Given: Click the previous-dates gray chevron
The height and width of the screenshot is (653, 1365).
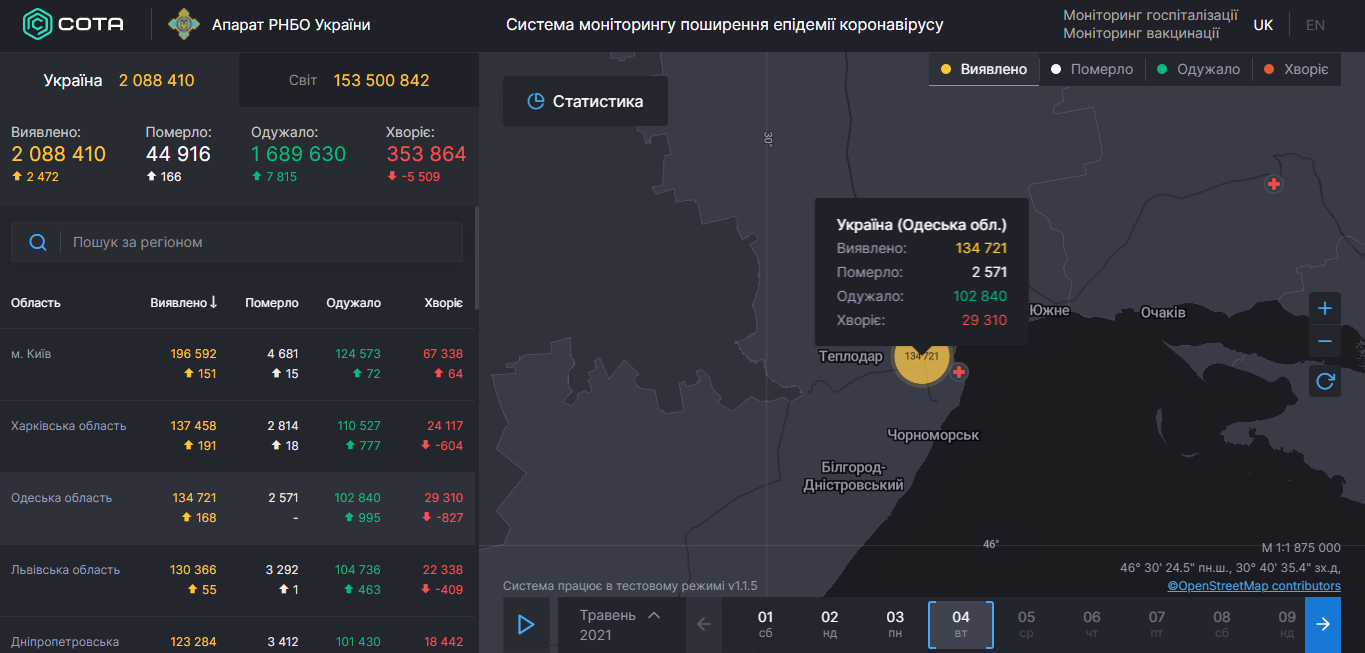Looking at the screenshot, I should pos(704,624).
